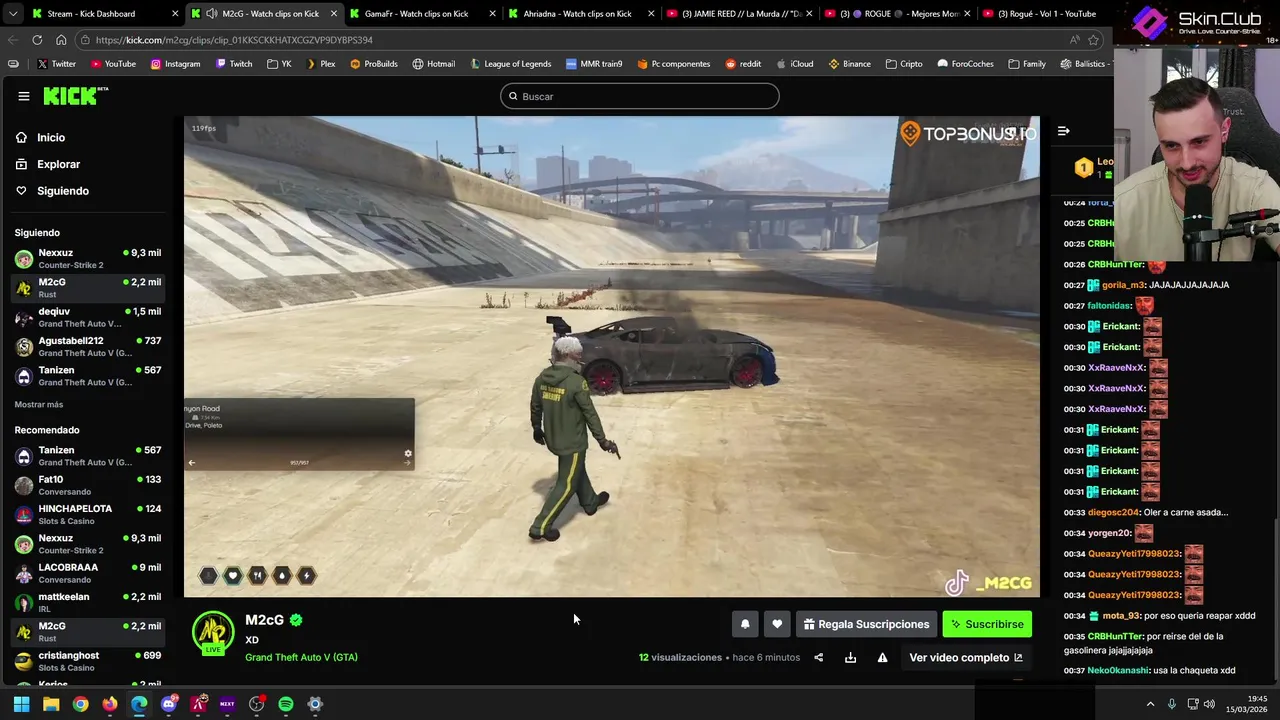
Task: Open Binance bookmark
Action: pyautogui.click(x=849, y=64)
